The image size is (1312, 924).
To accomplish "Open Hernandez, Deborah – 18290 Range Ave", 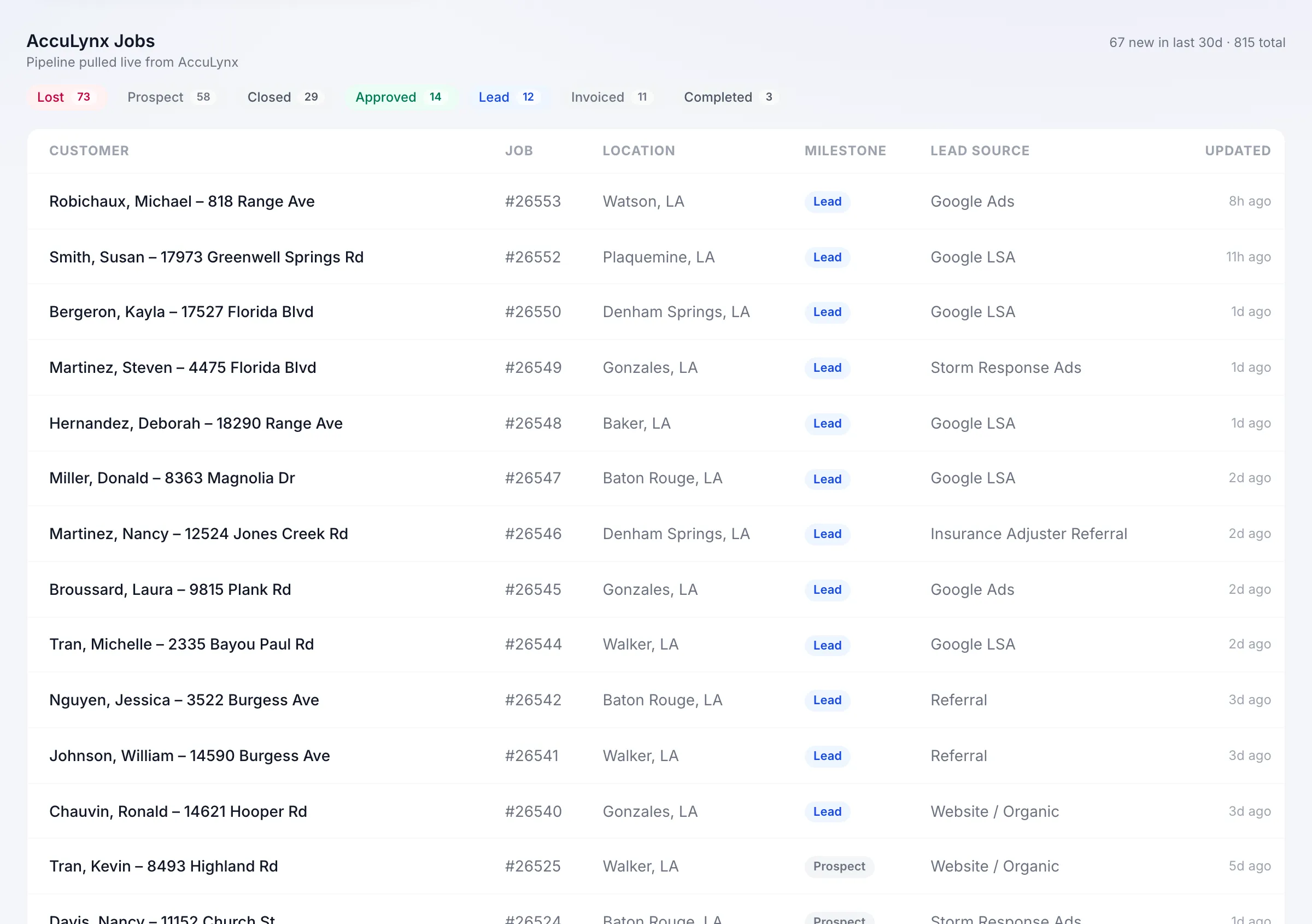I will coord(196,423).
